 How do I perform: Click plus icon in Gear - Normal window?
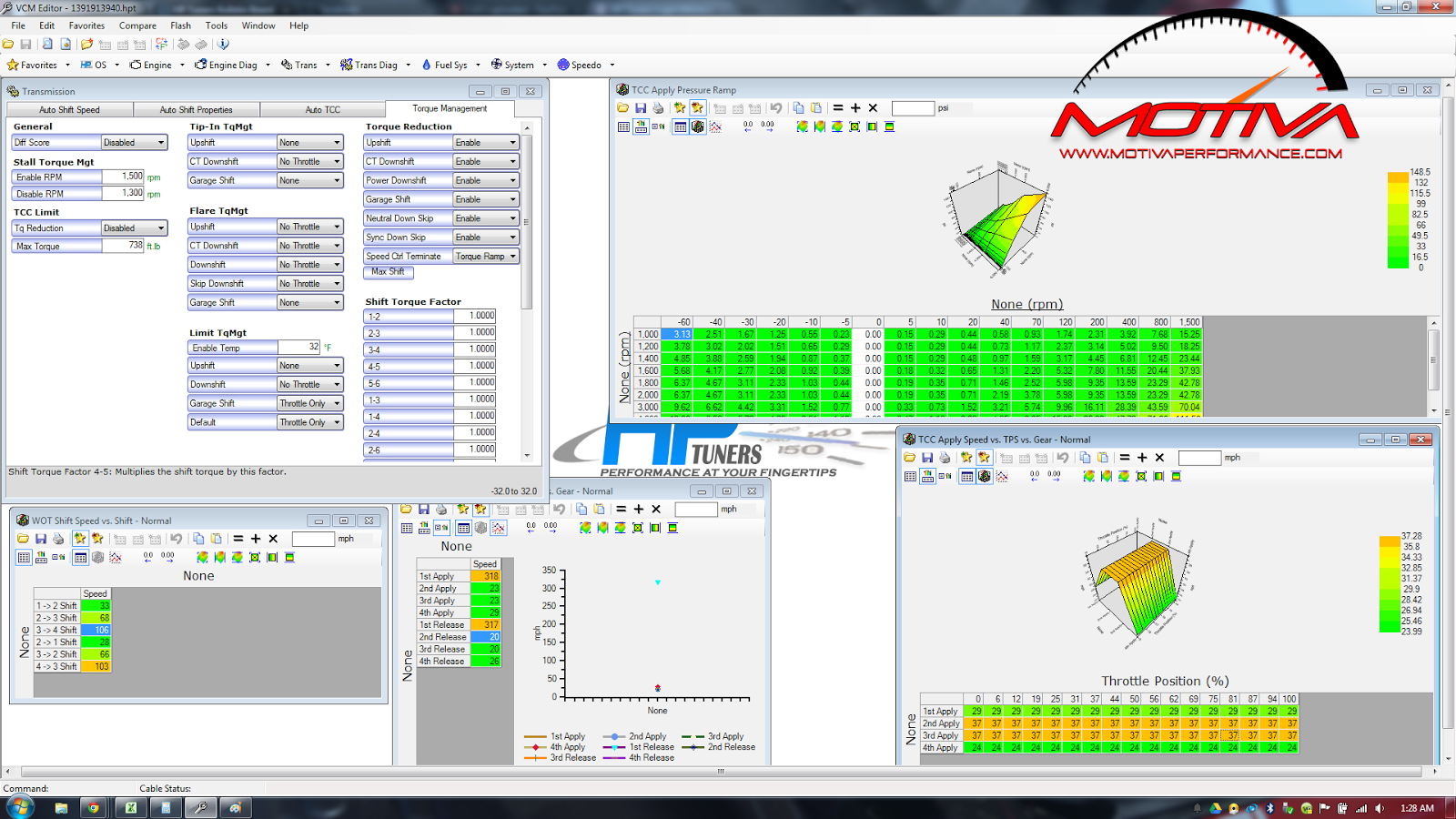tap(639, 510)
